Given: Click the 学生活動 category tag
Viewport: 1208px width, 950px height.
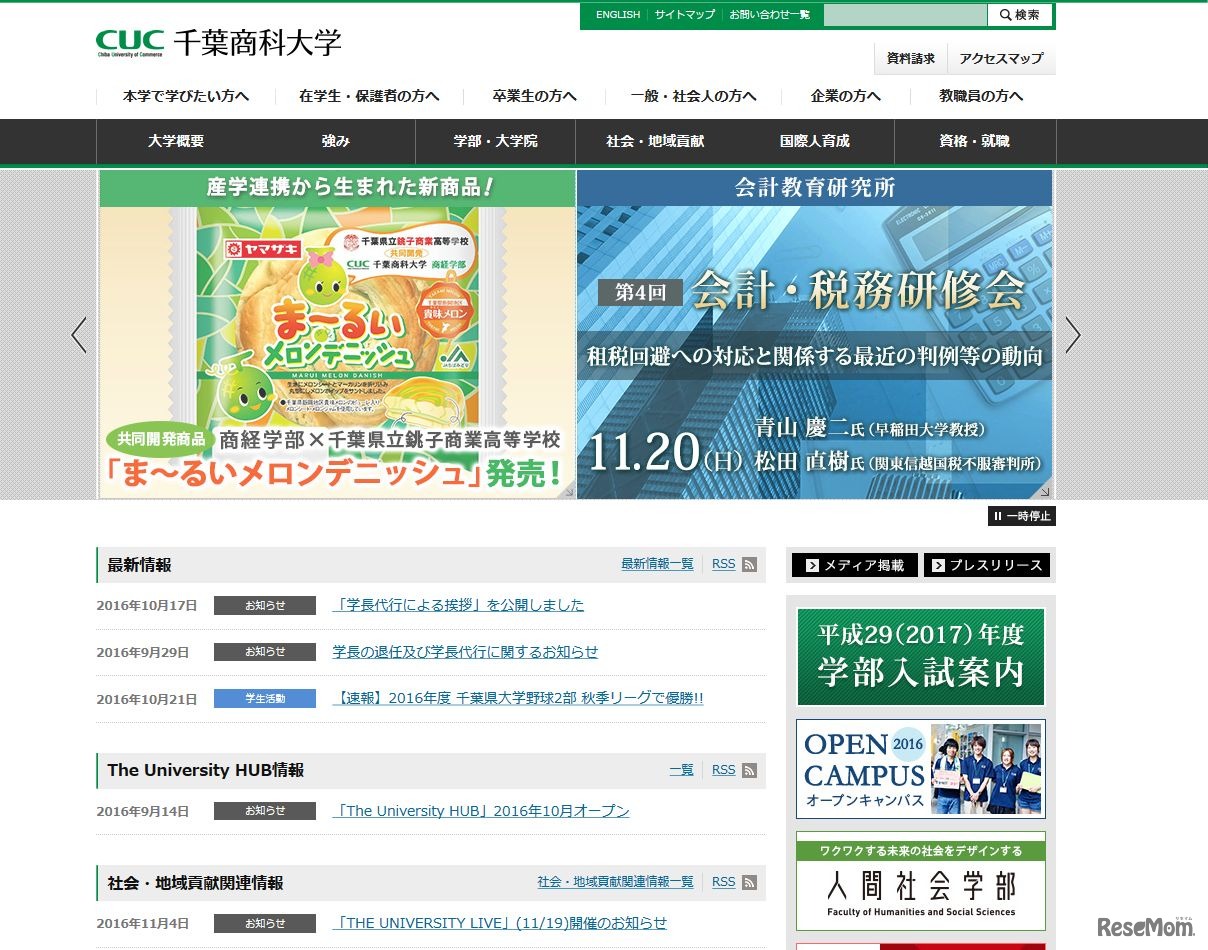Looking at the screenshot, I should 265,698.
